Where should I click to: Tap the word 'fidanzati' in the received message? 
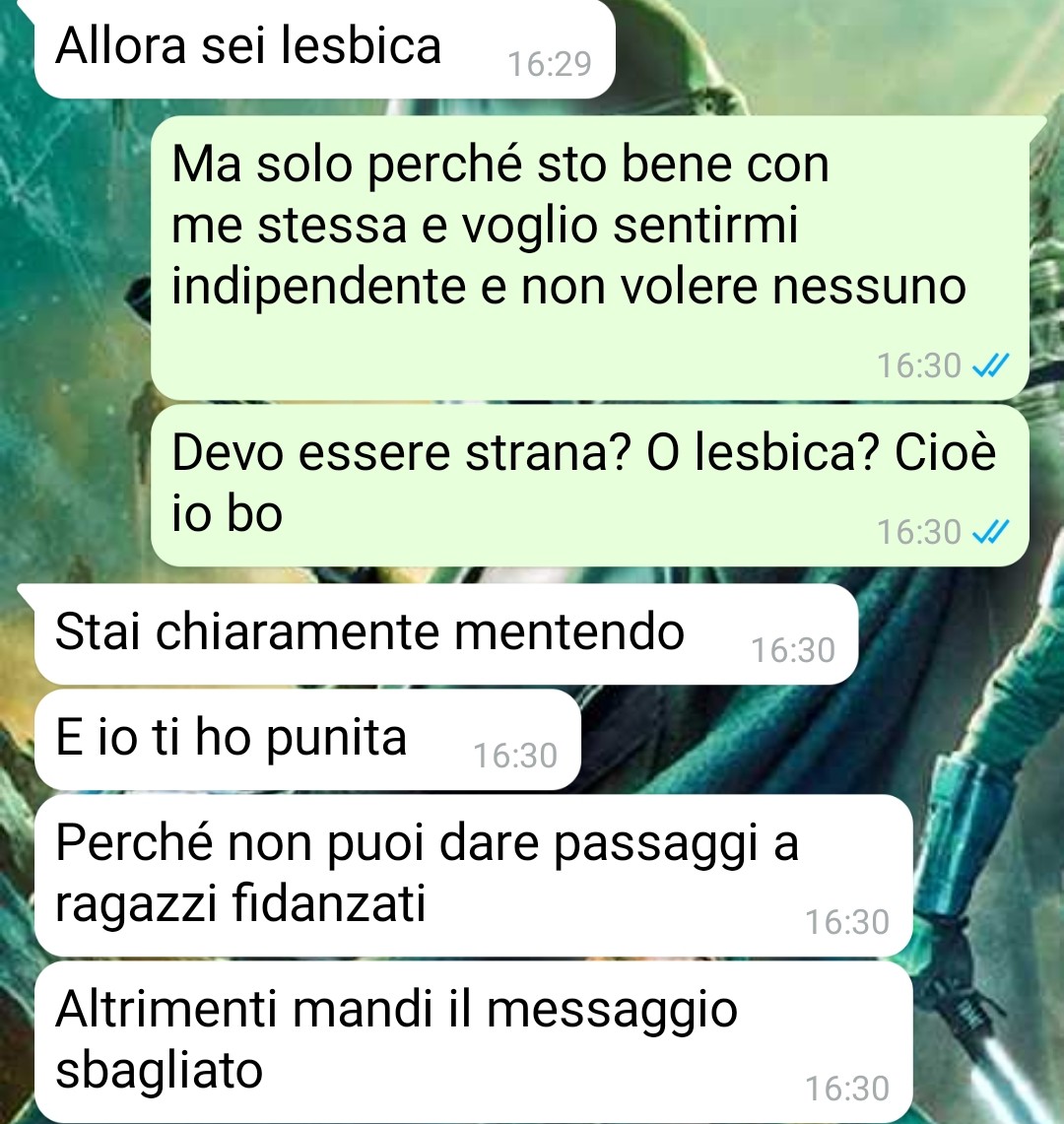pyautogui.click(x=329, y=902)
